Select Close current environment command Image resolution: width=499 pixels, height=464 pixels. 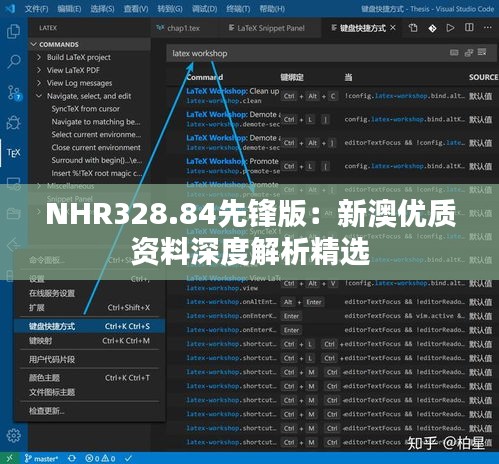96,148
